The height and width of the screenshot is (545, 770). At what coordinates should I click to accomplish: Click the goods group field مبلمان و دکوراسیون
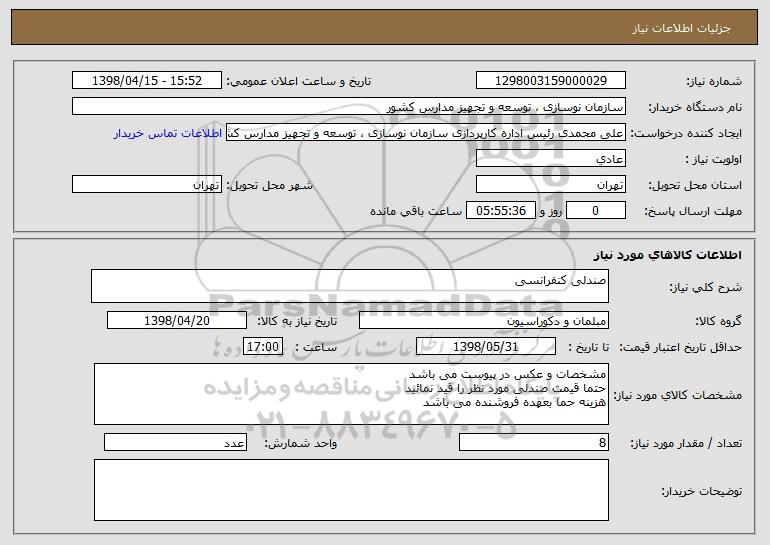click(484, 321)
